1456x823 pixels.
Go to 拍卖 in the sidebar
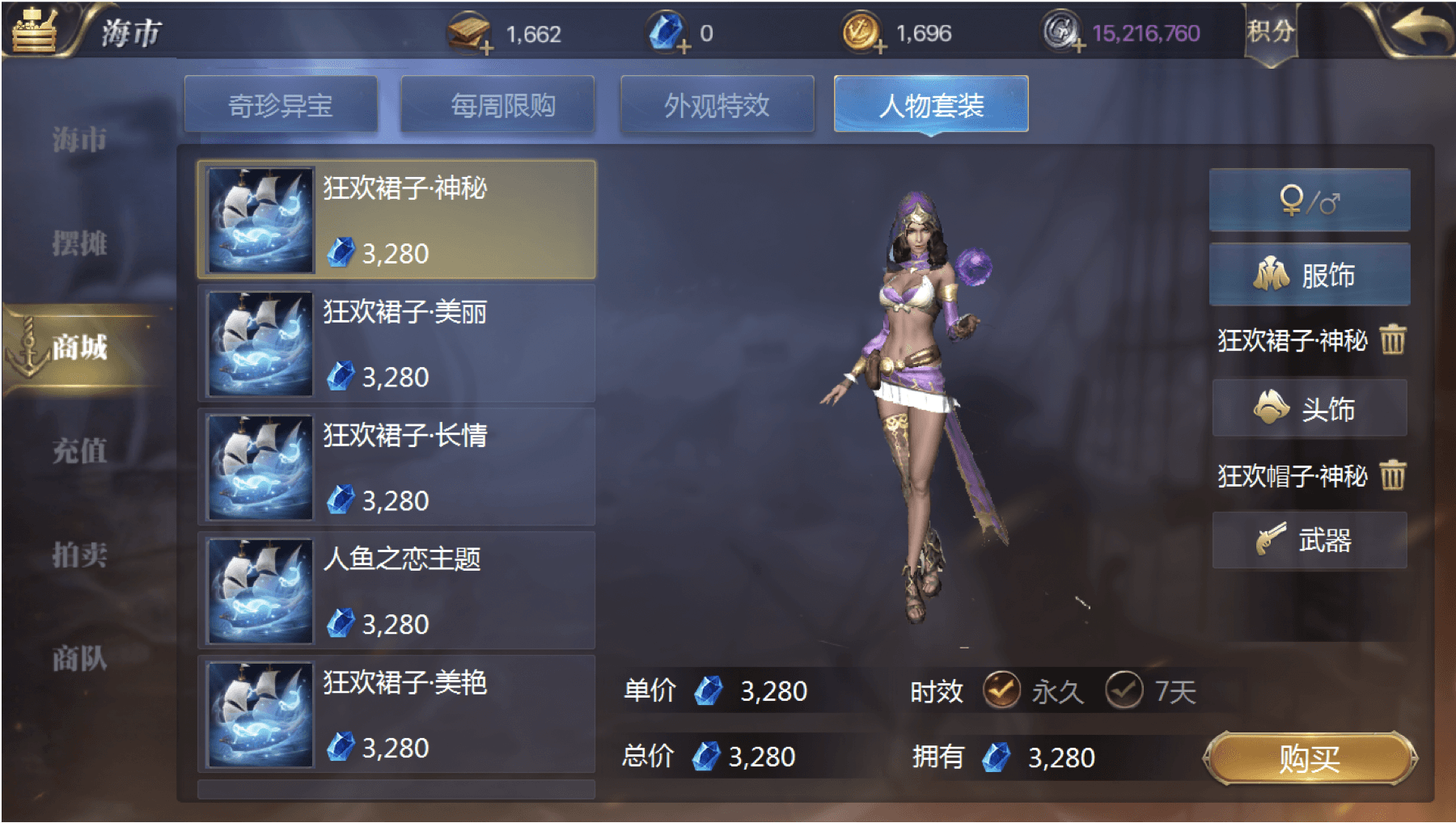[79, 555]
